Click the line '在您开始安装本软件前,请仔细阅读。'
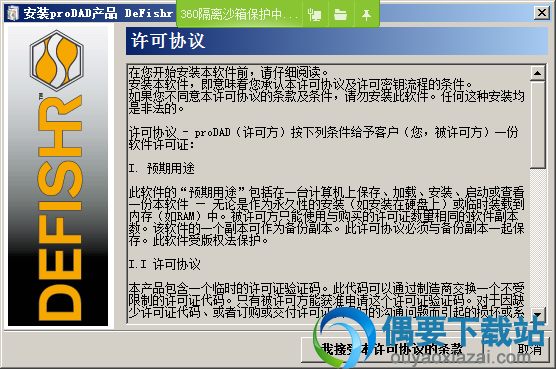 click(x=228, y=72)
